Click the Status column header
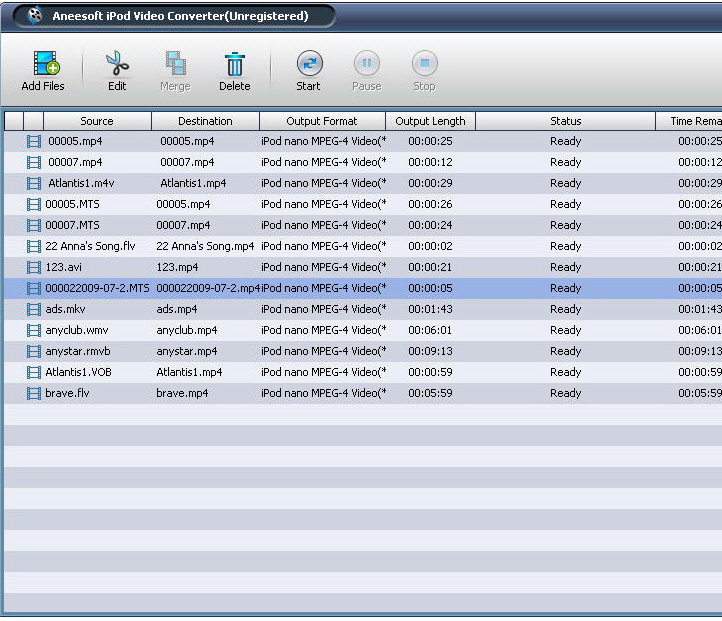This screenshot has width=722, height=621. coord(565,121)
